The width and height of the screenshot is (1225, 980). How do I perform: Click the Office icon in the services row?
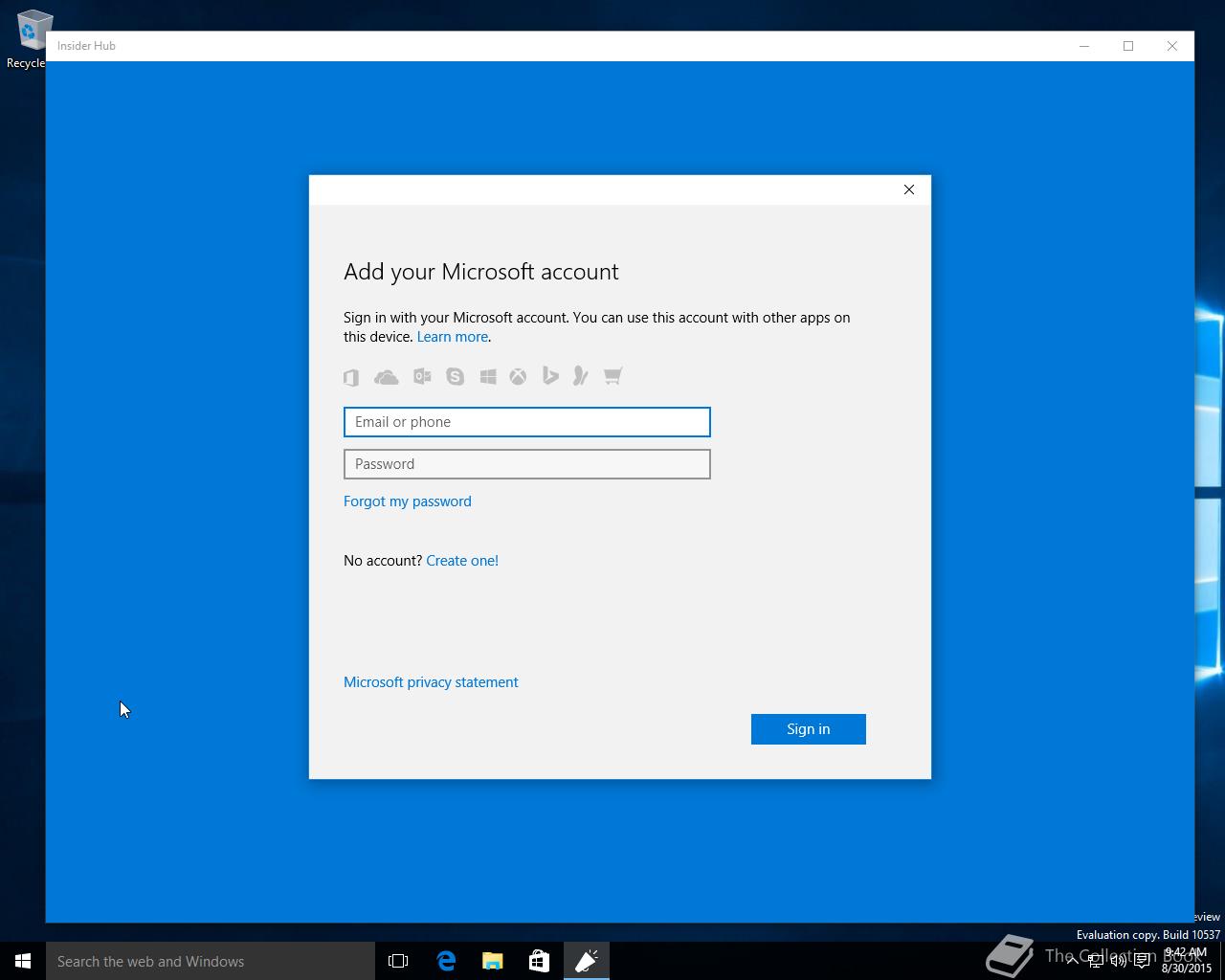pos(351,377)
